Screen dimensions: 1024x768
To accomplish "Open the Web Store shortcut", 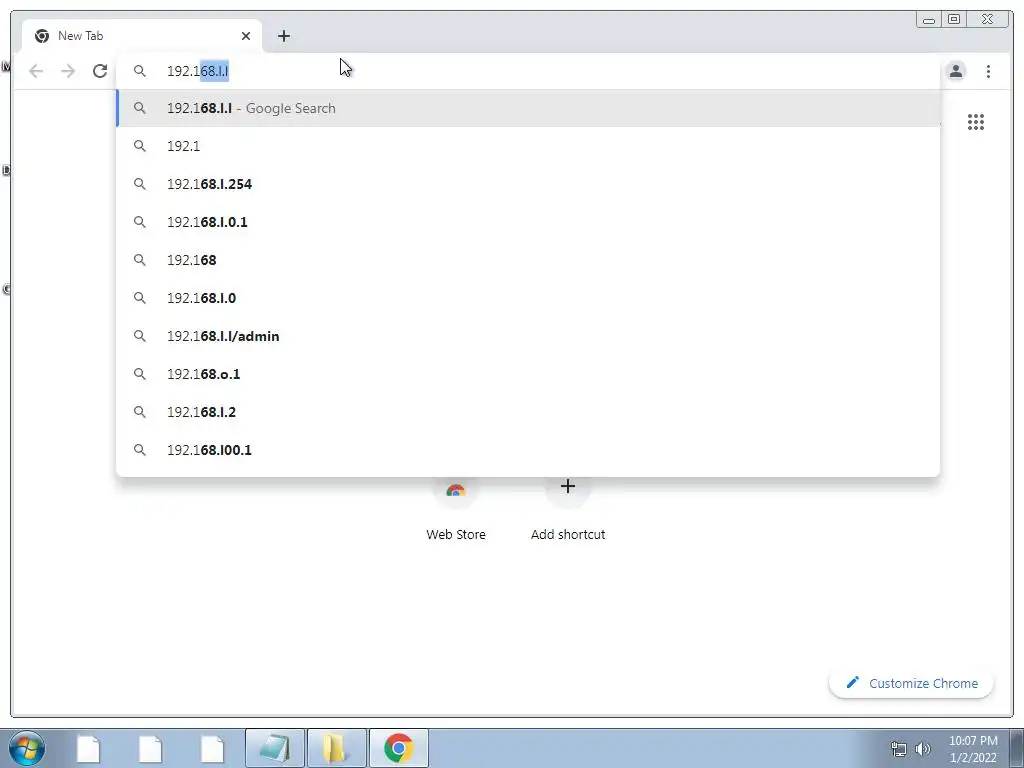I will (456, 509).
